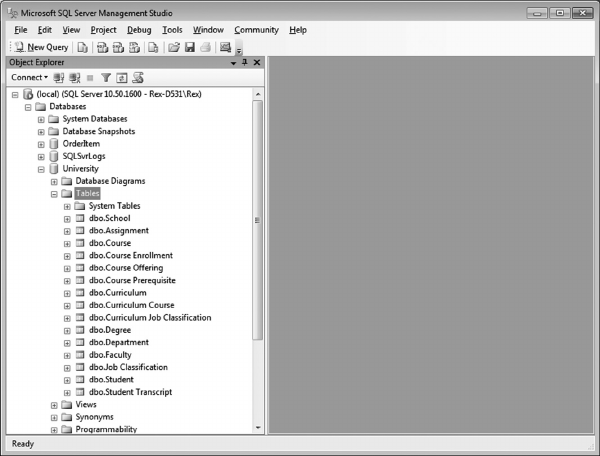Maximize the Management Studio window

559,13
